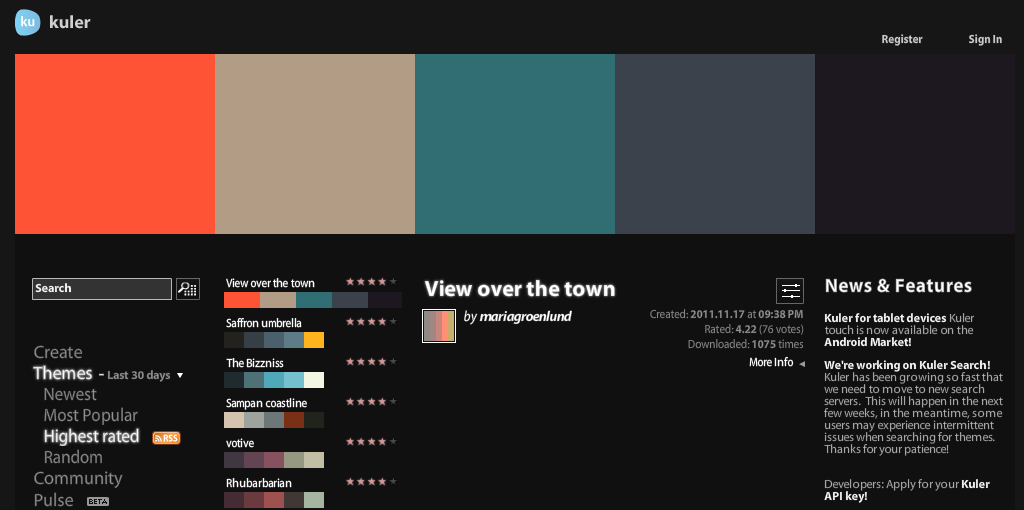Show Random themes
Image resolution: width=1024 pixels, height=510 pixels.
click(73, 457)
